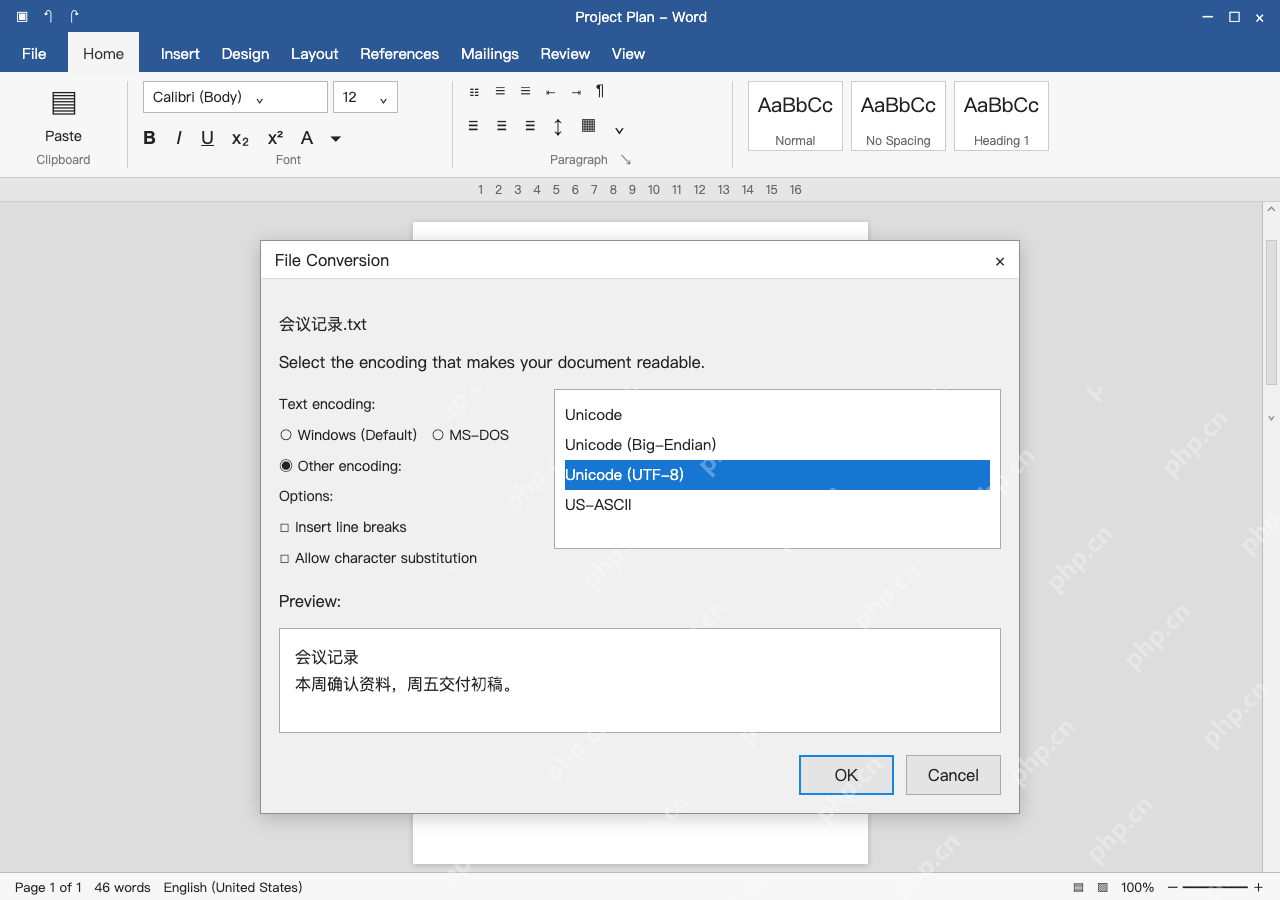Close the File Conversion dialog
This screenshot has height=900, width=1280.
pos(1000,261)
